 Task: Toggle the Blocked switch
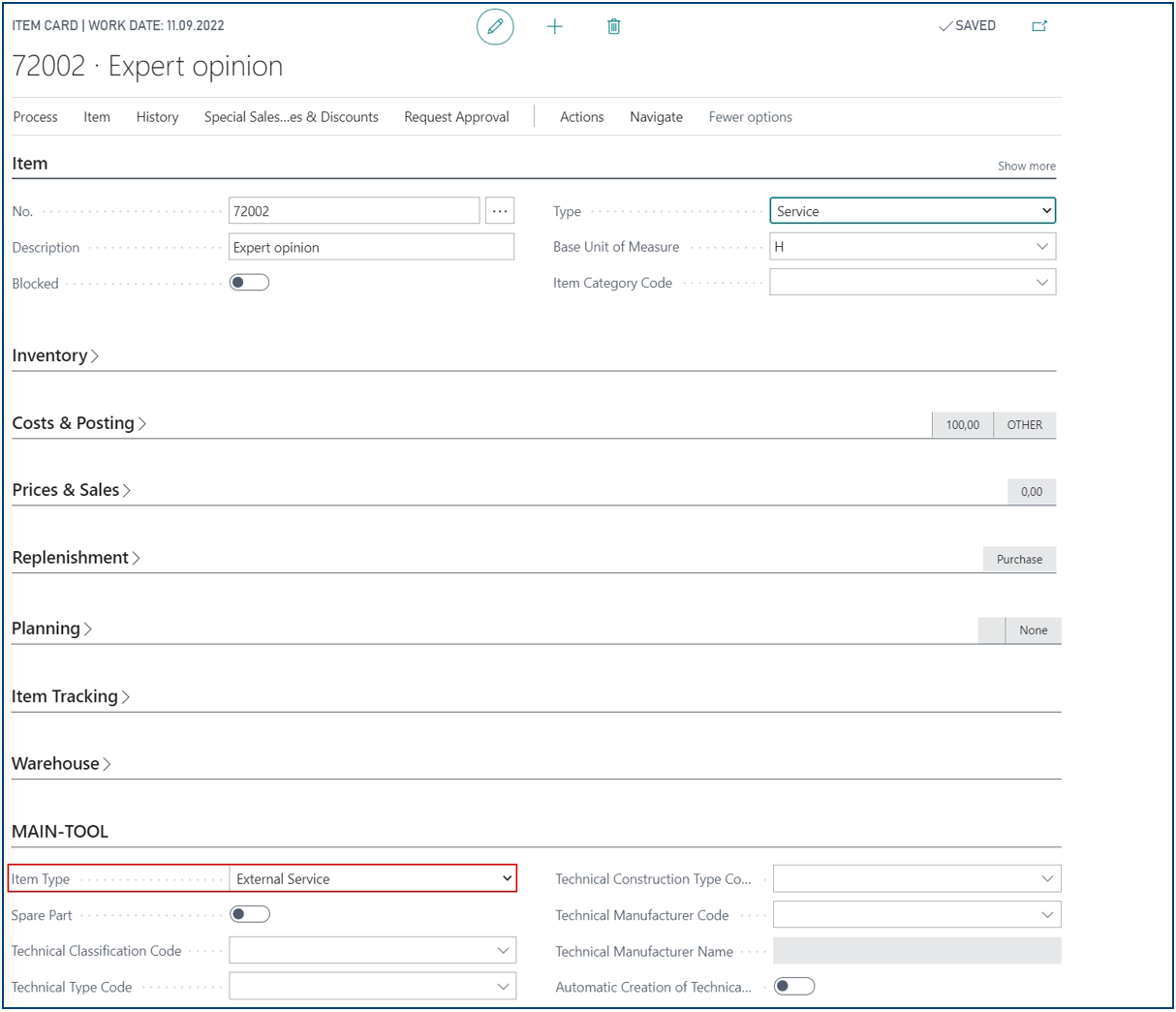pyautogui.click(x=249, y=283)
